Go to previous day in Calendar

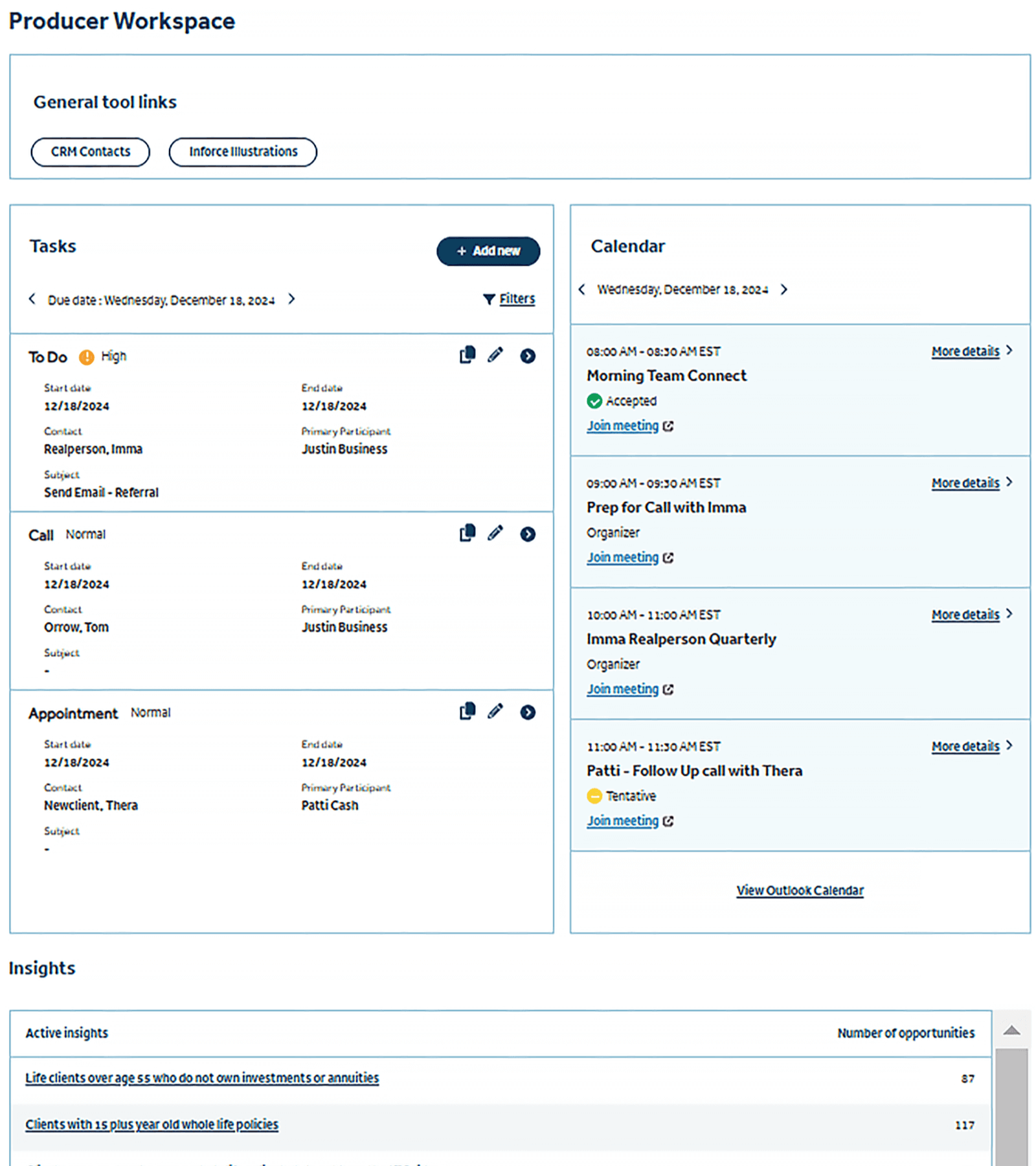(581, 290)
